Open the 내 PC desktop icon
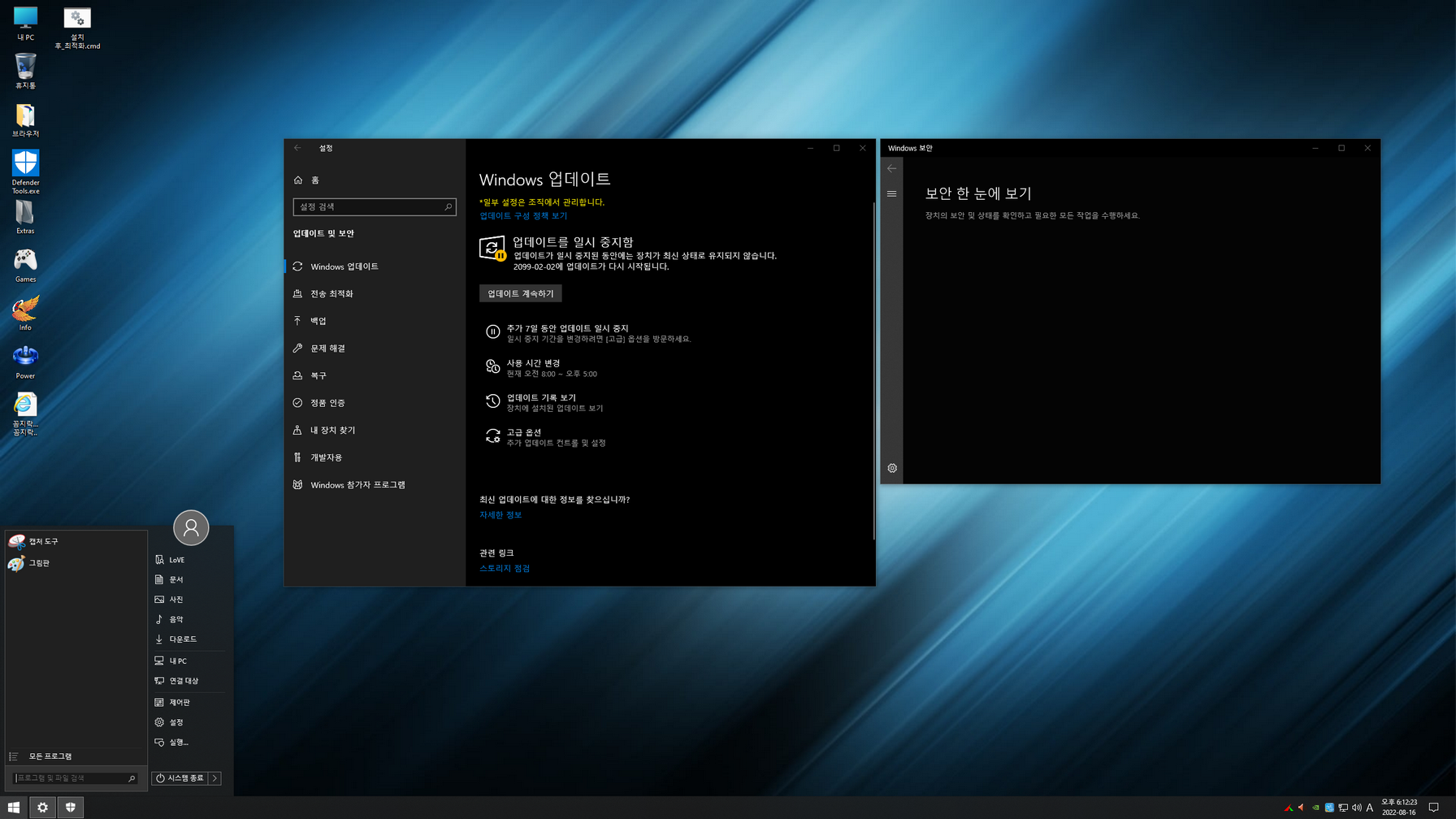This screenshot has width=1456, height=819. click(x=25, y=24)
